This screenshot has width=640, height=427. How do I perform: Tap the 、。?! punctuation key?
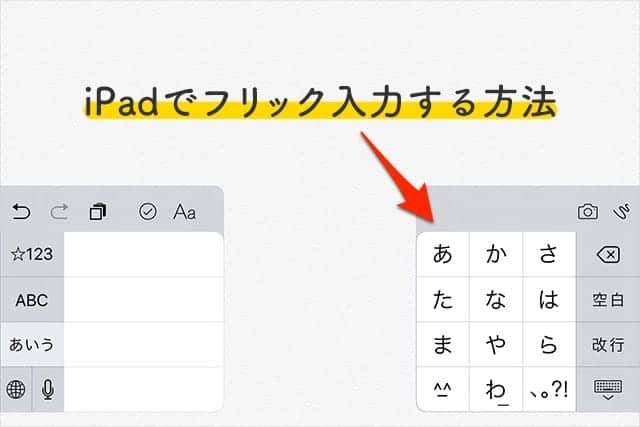click(549, 389)
